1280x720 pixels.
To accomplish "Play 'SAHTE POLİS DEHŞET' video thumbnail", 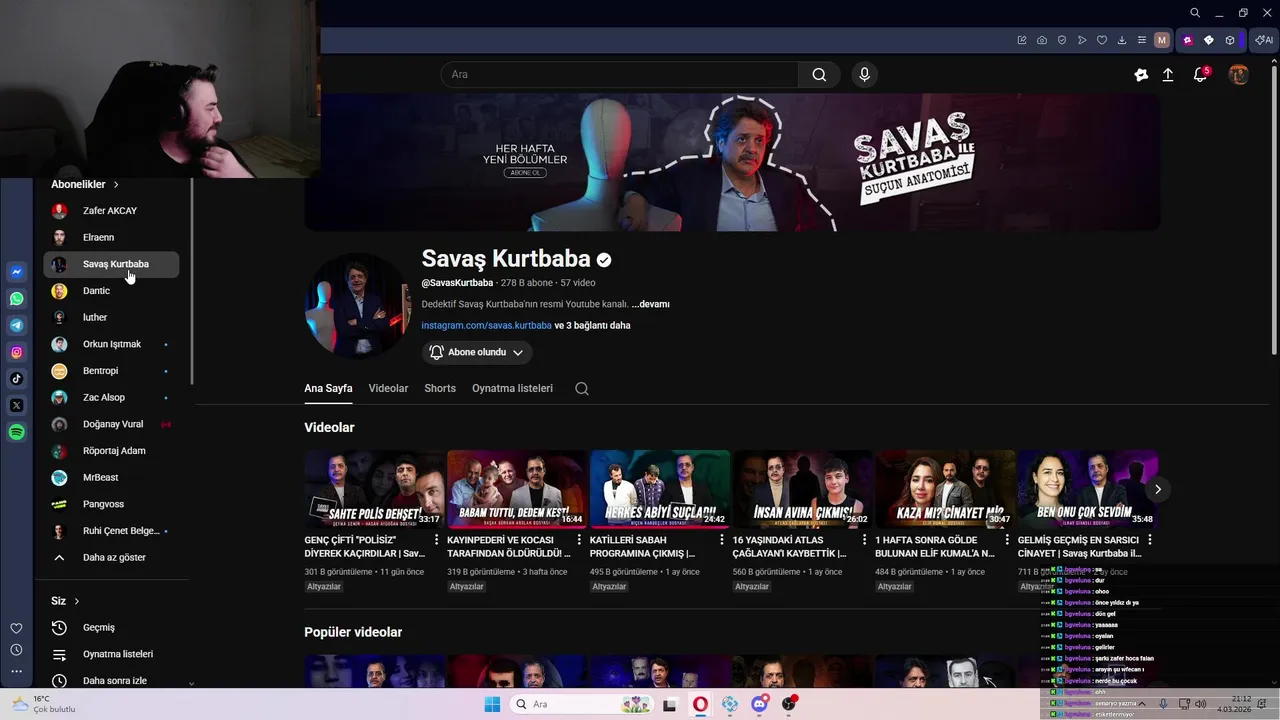I will (x=374, y=489).
